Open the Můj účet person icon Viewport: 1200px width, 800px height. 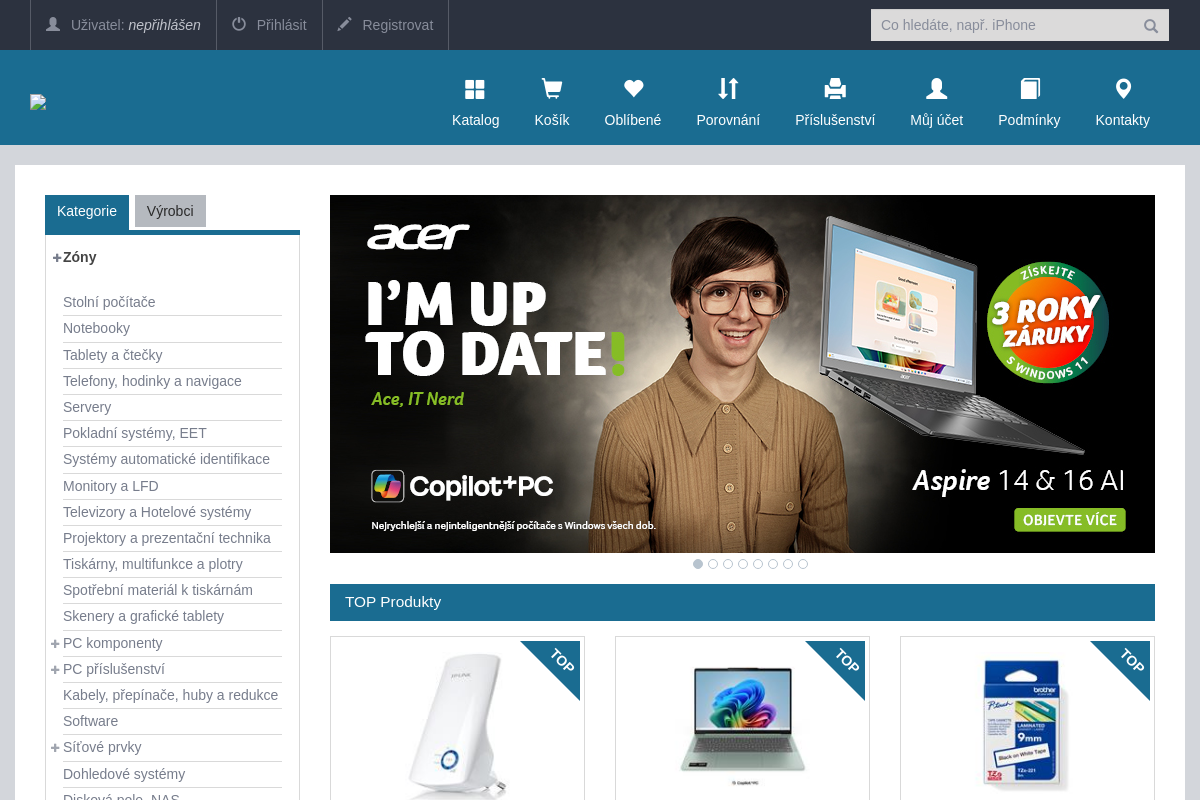(937, 89)
